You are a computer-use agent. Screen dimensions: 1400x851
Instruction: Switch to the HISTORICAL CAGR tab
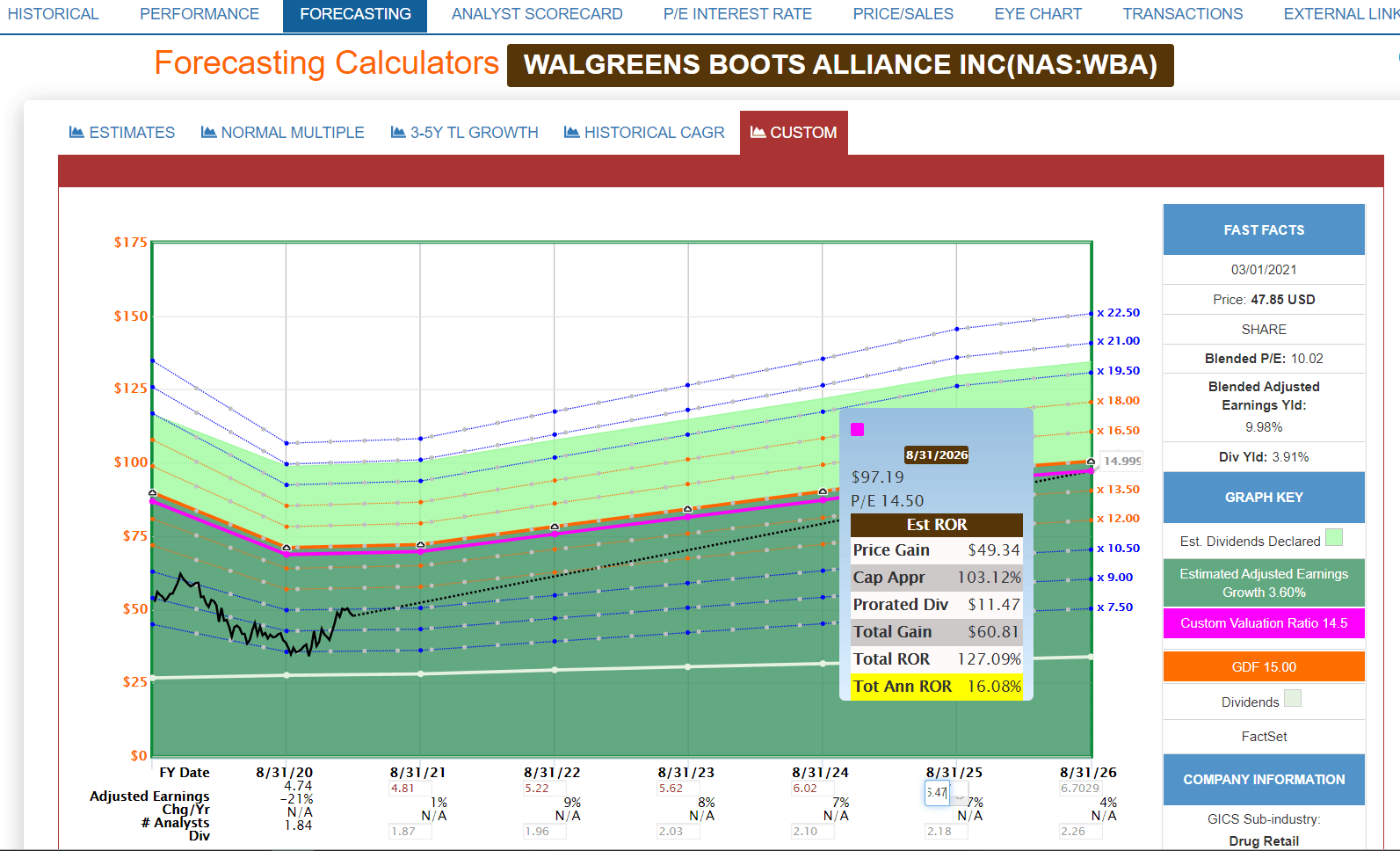[644, 133]
